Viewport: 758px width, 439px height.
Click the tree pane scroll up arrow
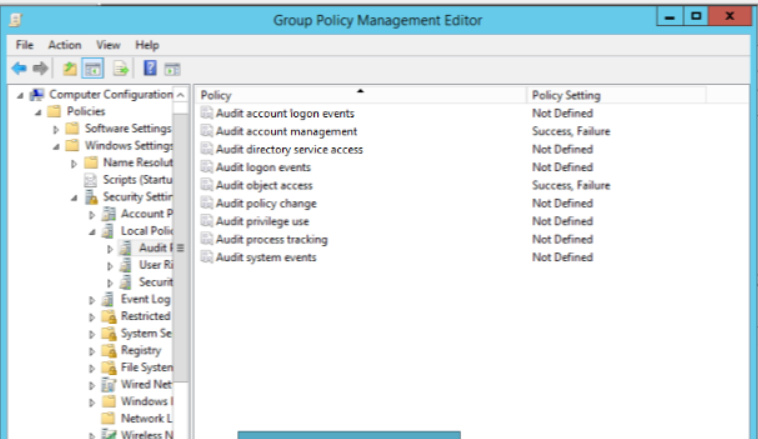[181, 94]
